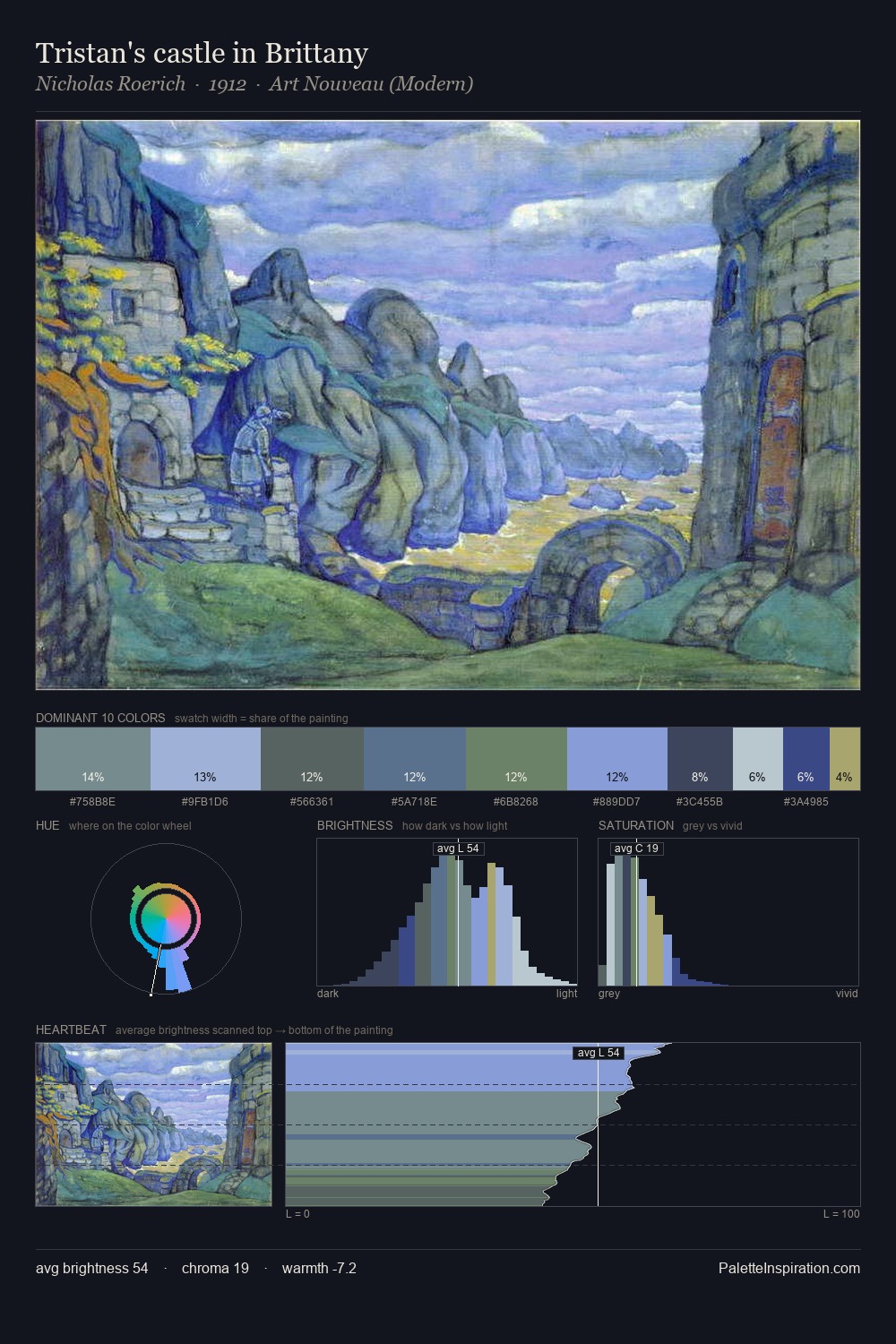
Task: Select the slate blue swatch #5A718E
Action: [x=415, y=759]
